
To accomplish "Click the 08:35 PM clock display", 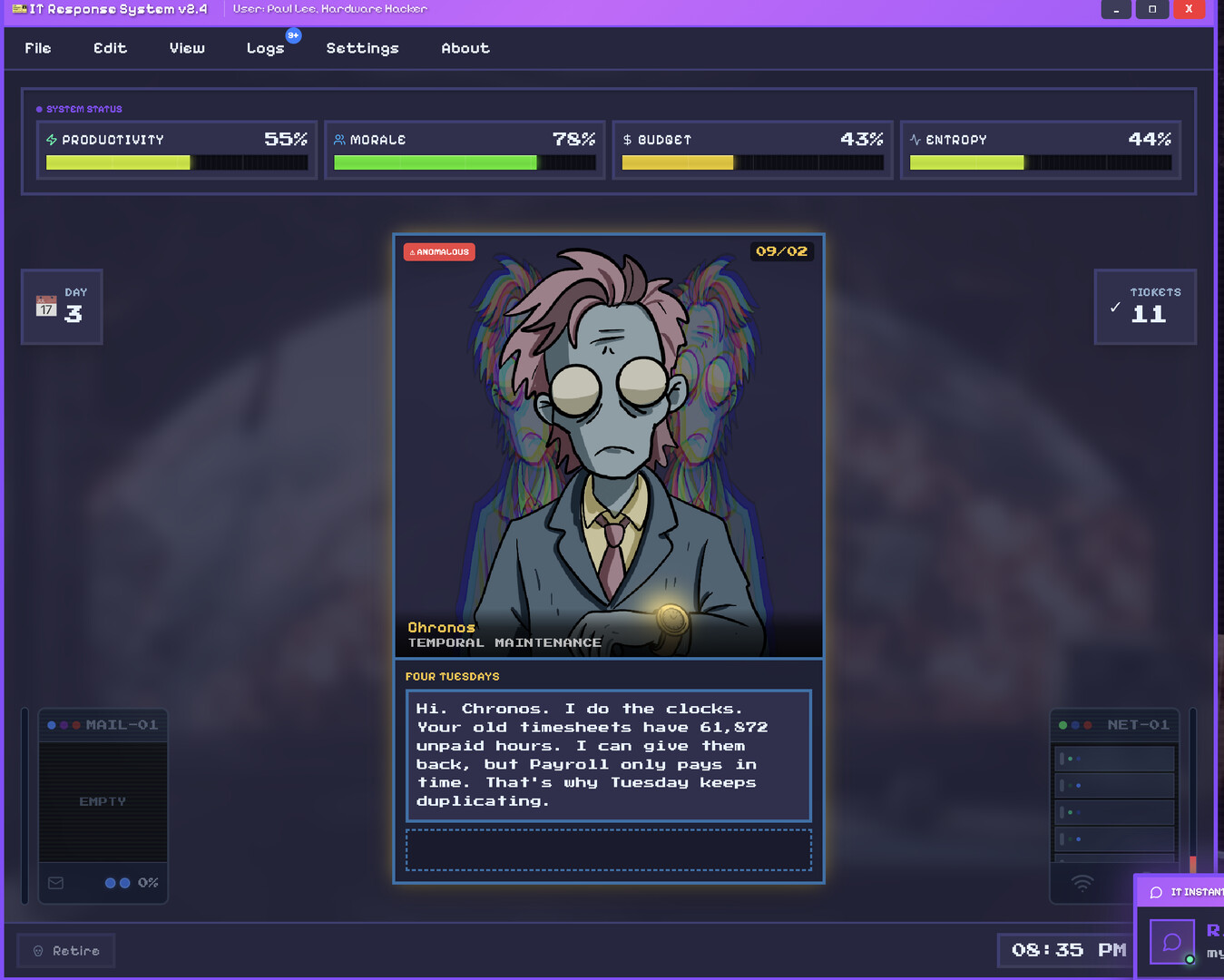I will click(x=1068, y=950).
